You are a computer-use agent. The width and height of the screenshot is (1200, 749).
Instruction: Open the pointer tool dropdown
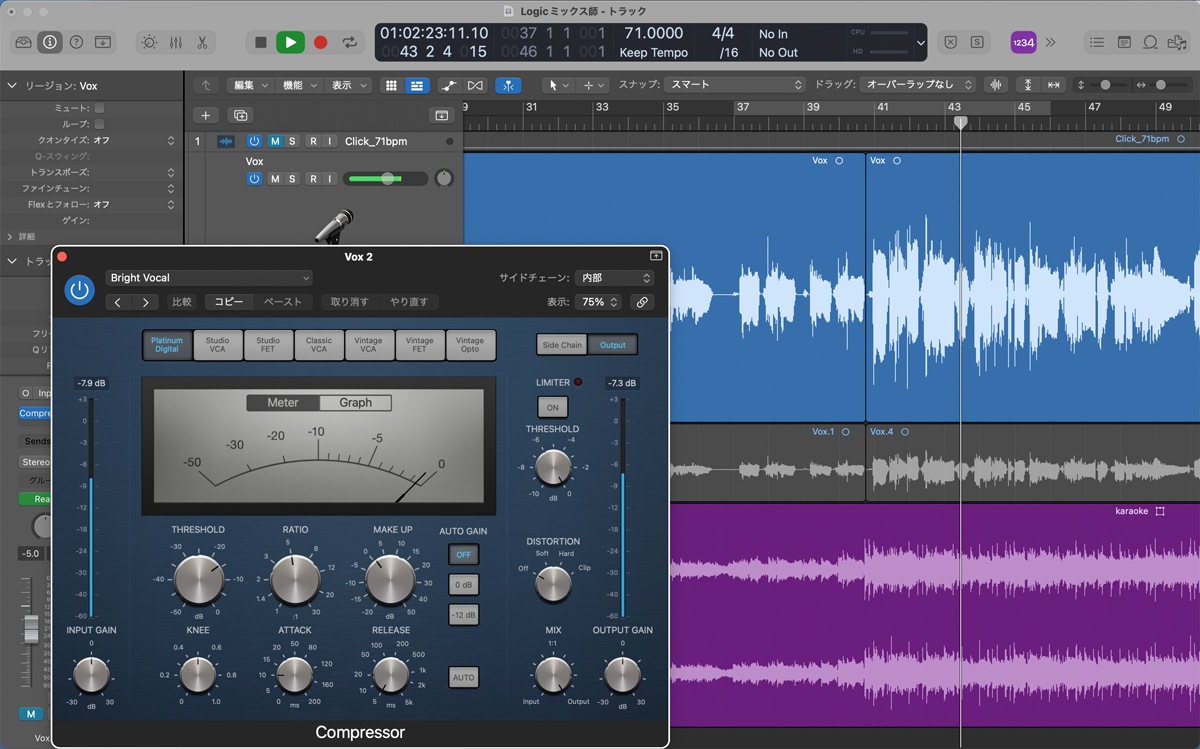pos(559,85)
